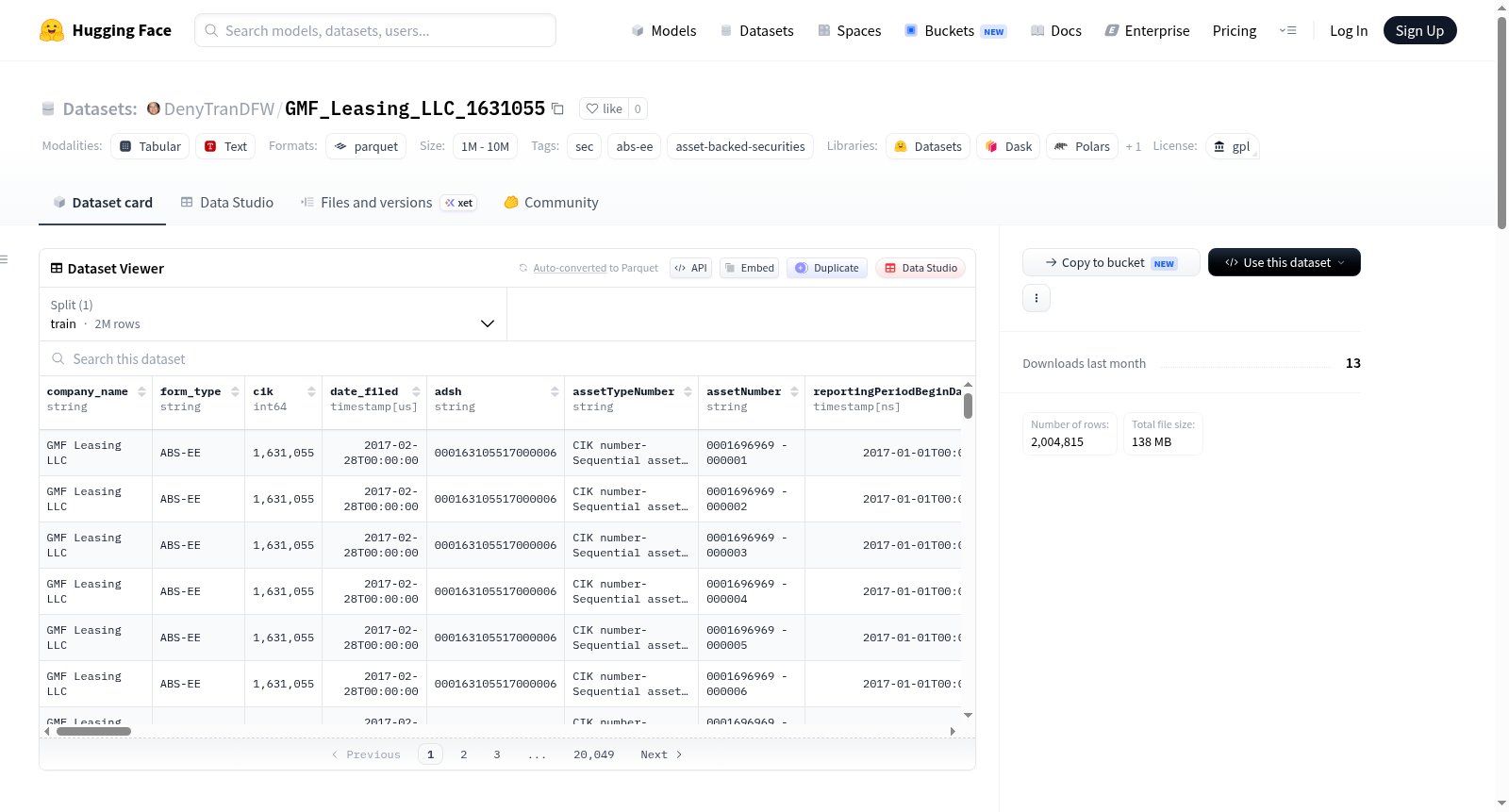Filter by Datasets library tag
This screenshot has width=1509, height=812.
coord(928,146)
